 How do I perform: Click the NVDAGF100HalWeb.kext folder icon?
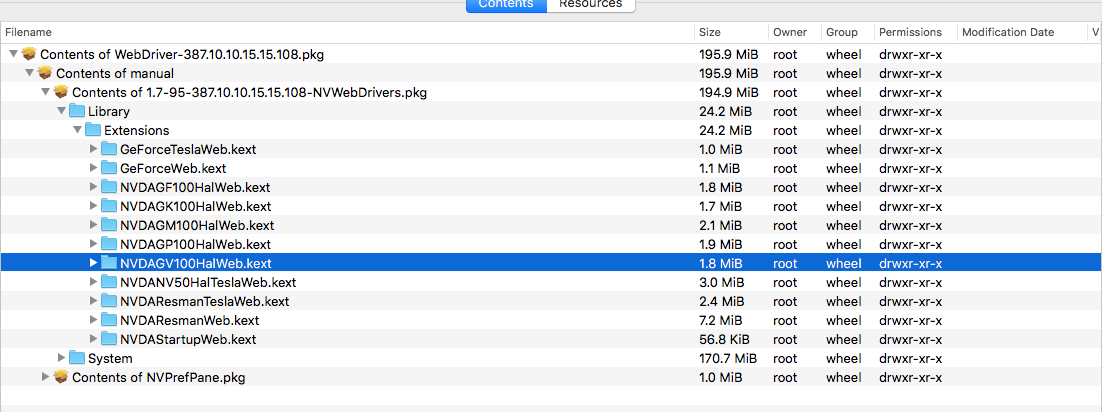click(109, 187)
